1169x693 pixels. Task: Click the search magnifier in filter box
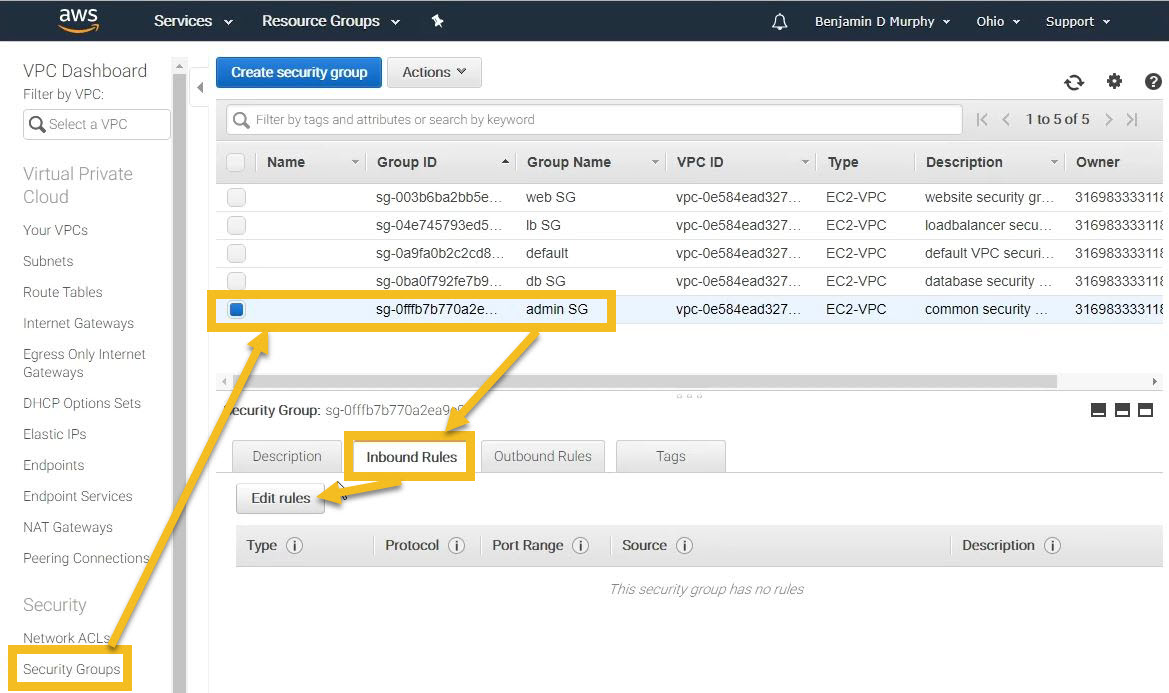(241, 120)
